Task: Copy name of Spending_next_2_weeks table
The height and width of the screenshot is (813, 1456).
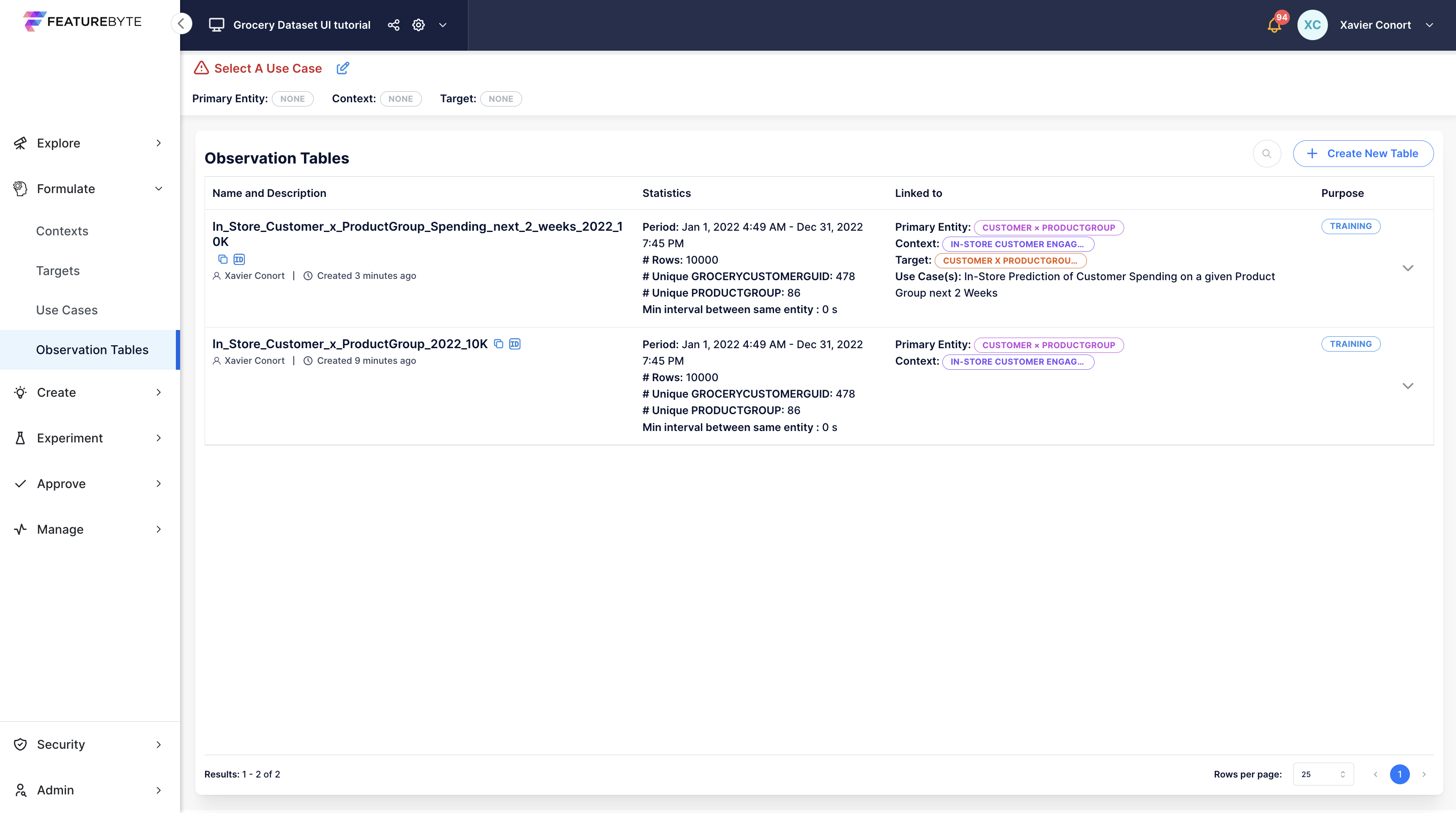Action: 223,259
